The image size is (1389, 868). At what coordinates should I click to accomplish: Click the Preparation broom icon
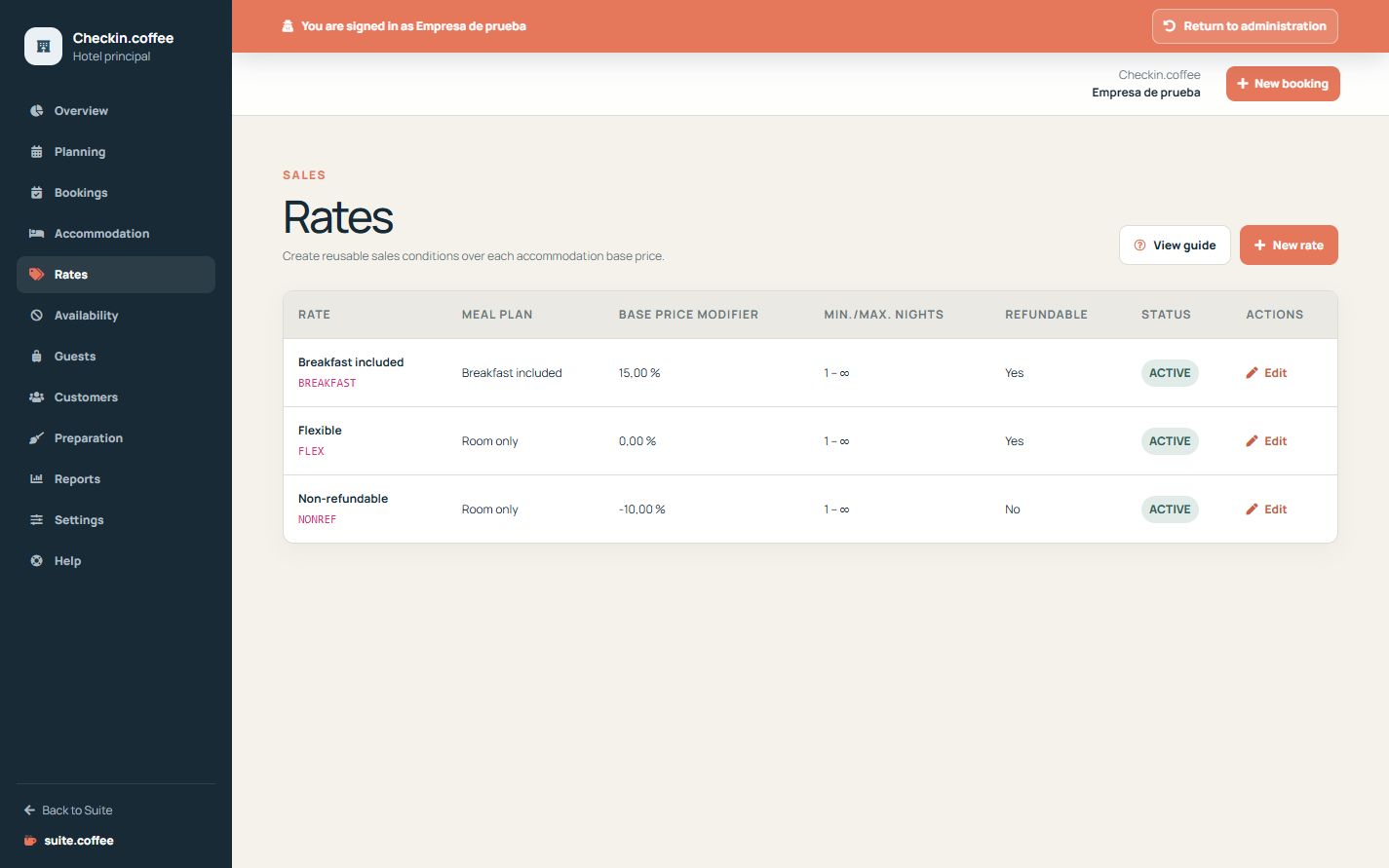[x=36, y=438]
